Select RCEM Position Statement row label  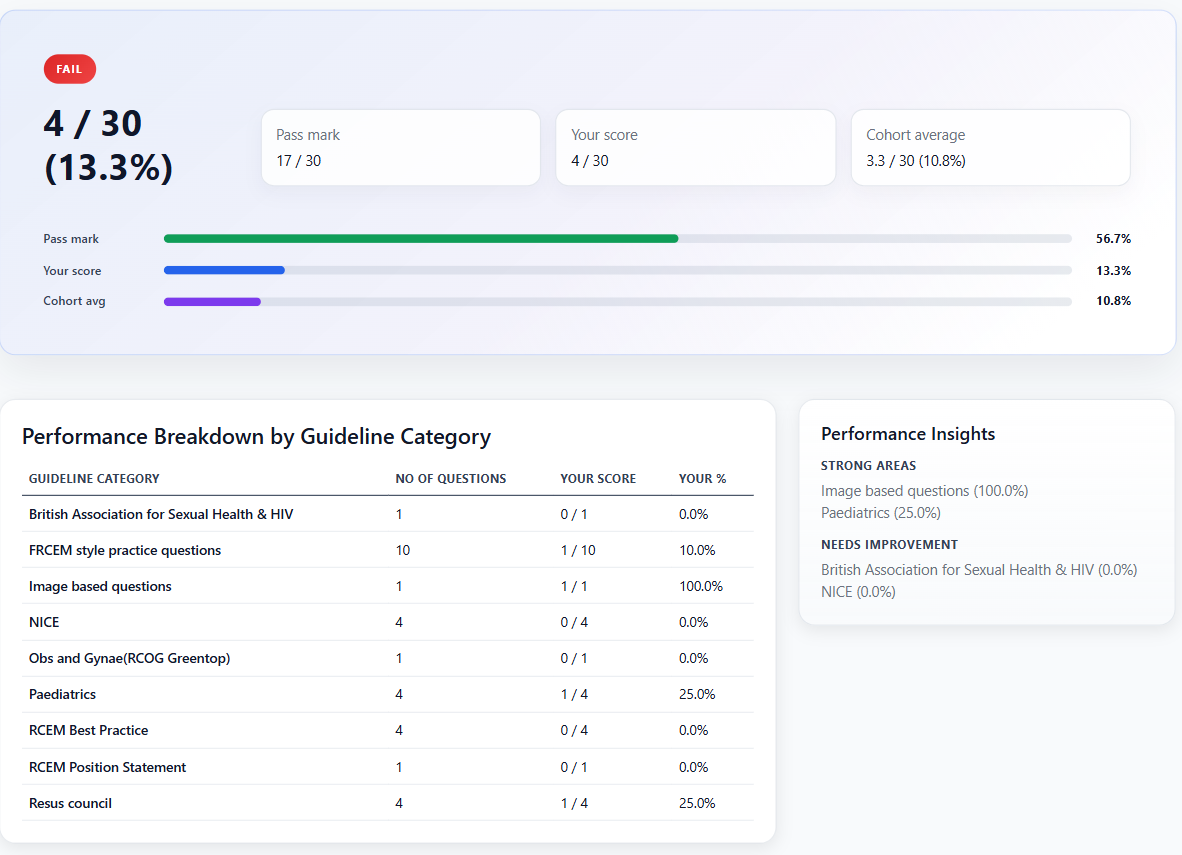[107, 767]
